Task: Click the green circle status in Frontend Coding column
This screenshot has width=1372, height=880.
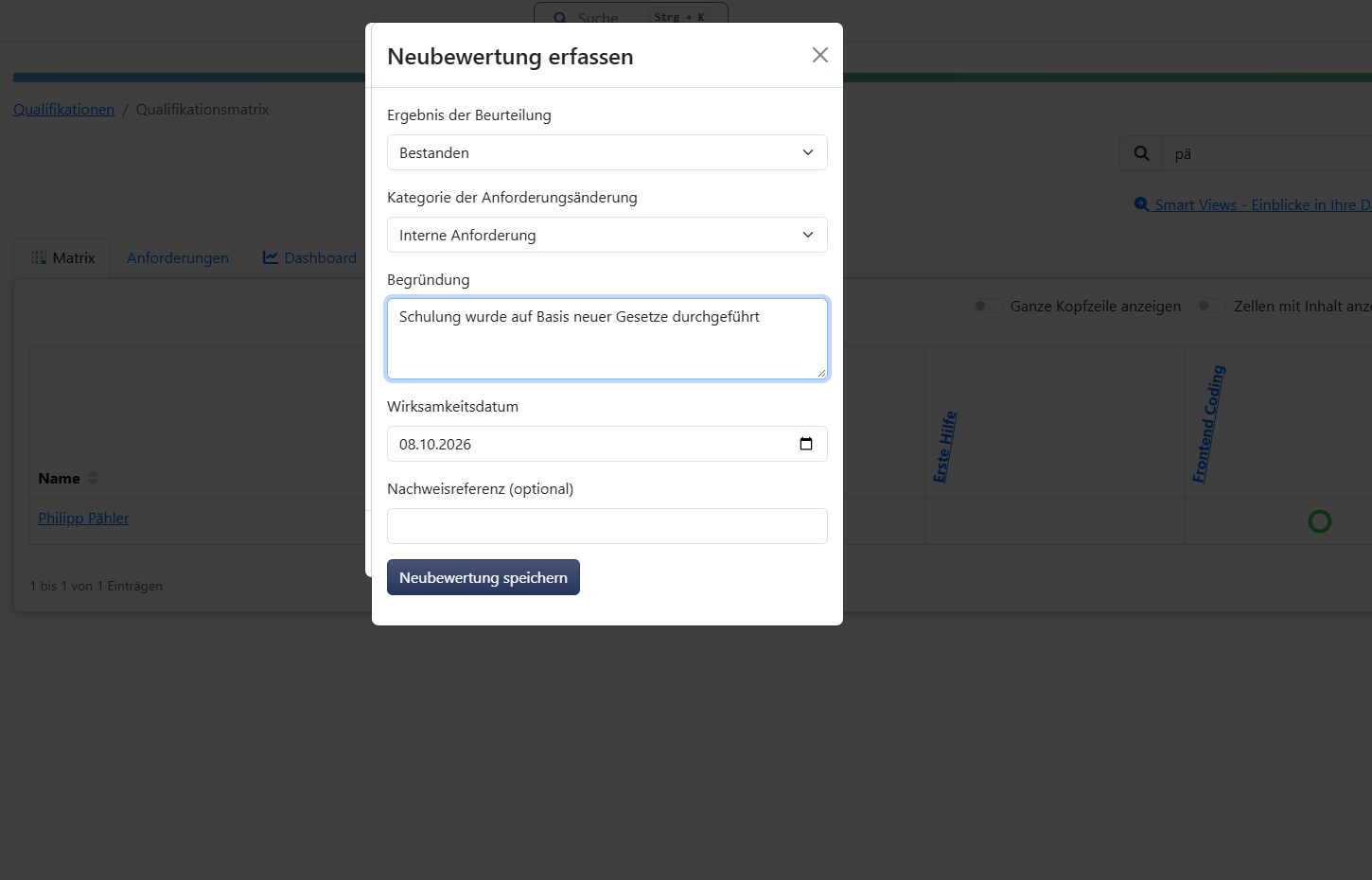Action: click(x=1319, y=521)
